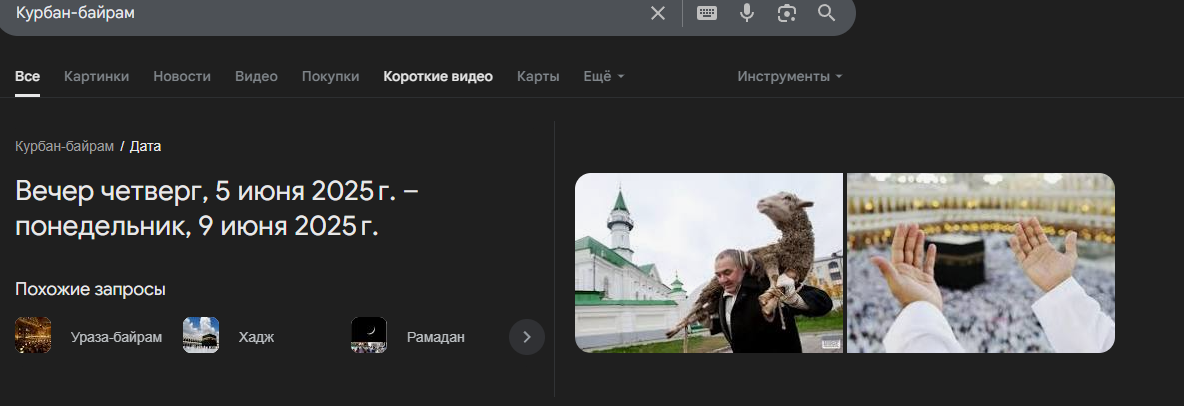Click the Хадж Kaaba thumbnail icon
This screenshot has width=1184, height=406.
(x=201, y=335)
